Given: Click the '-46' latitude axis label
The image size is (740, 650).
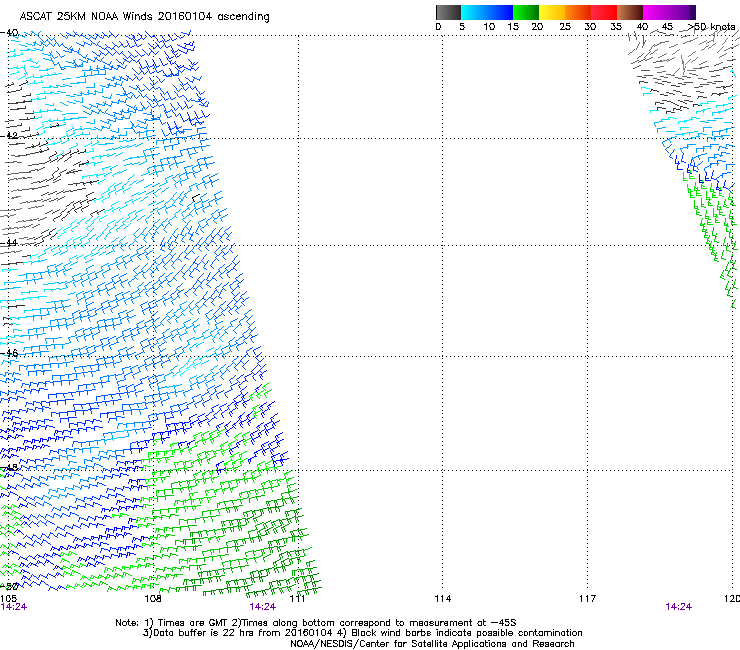Looking at the screenshot, I should [x=9, y=353].
